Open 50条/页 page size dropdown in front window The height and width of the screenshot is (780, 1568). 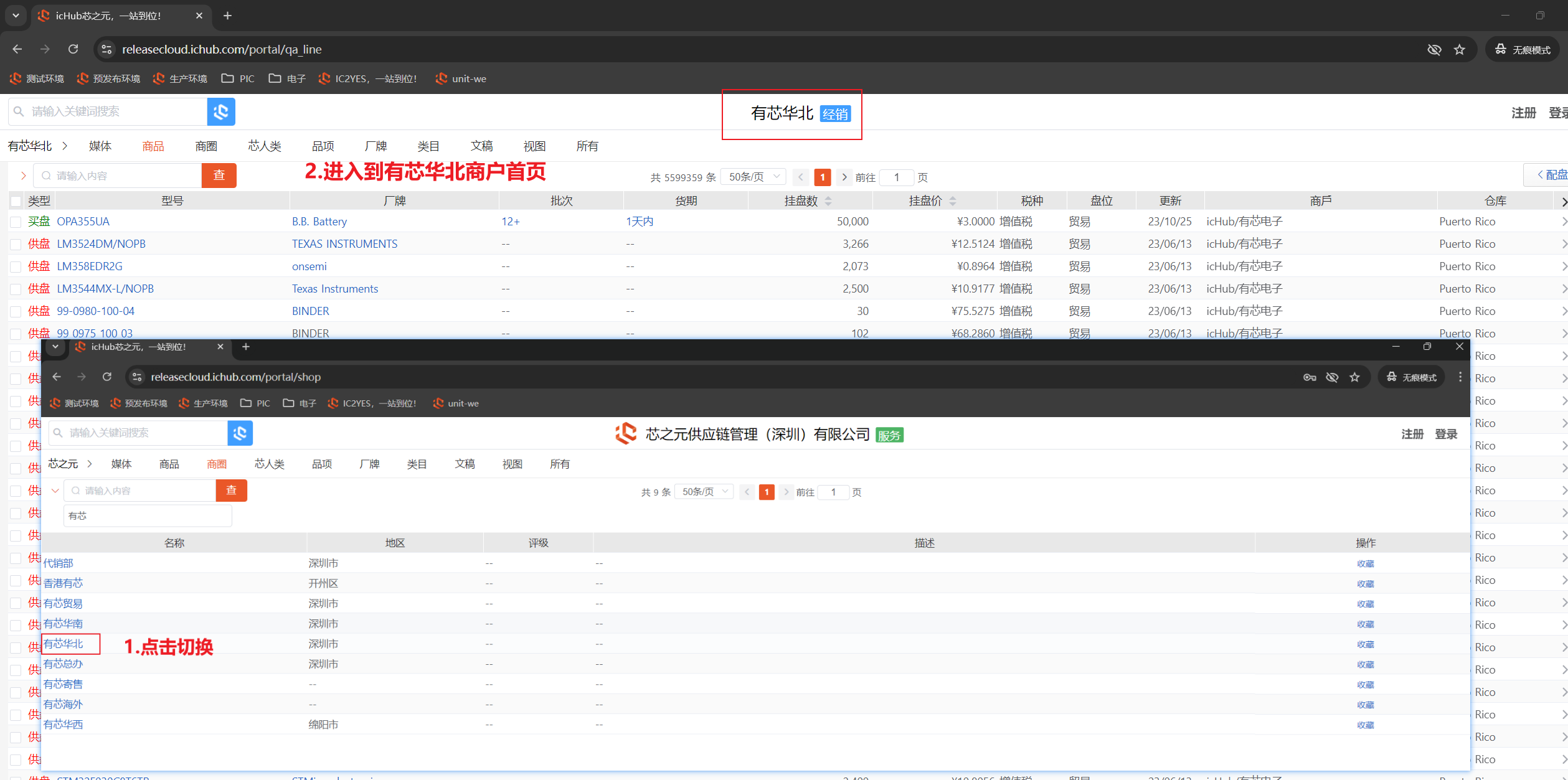click(704, 492)
